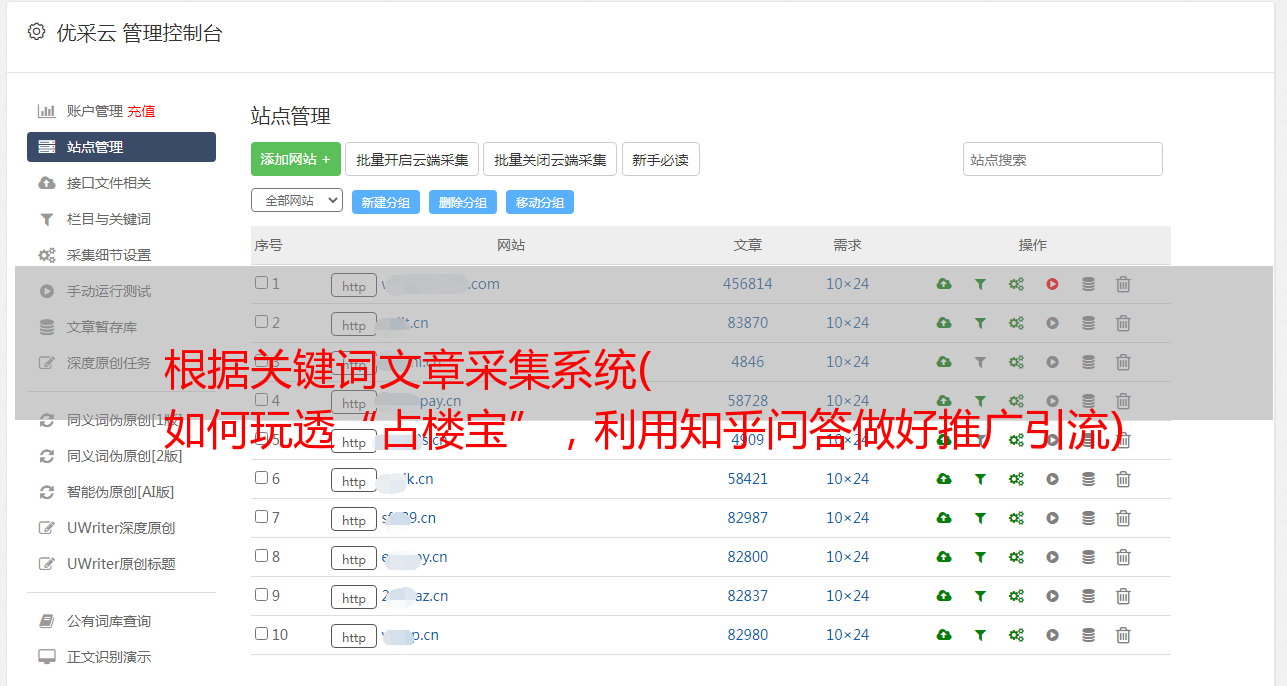Click the http button in row 10
1287x686 pixels.
click(354, 636)
